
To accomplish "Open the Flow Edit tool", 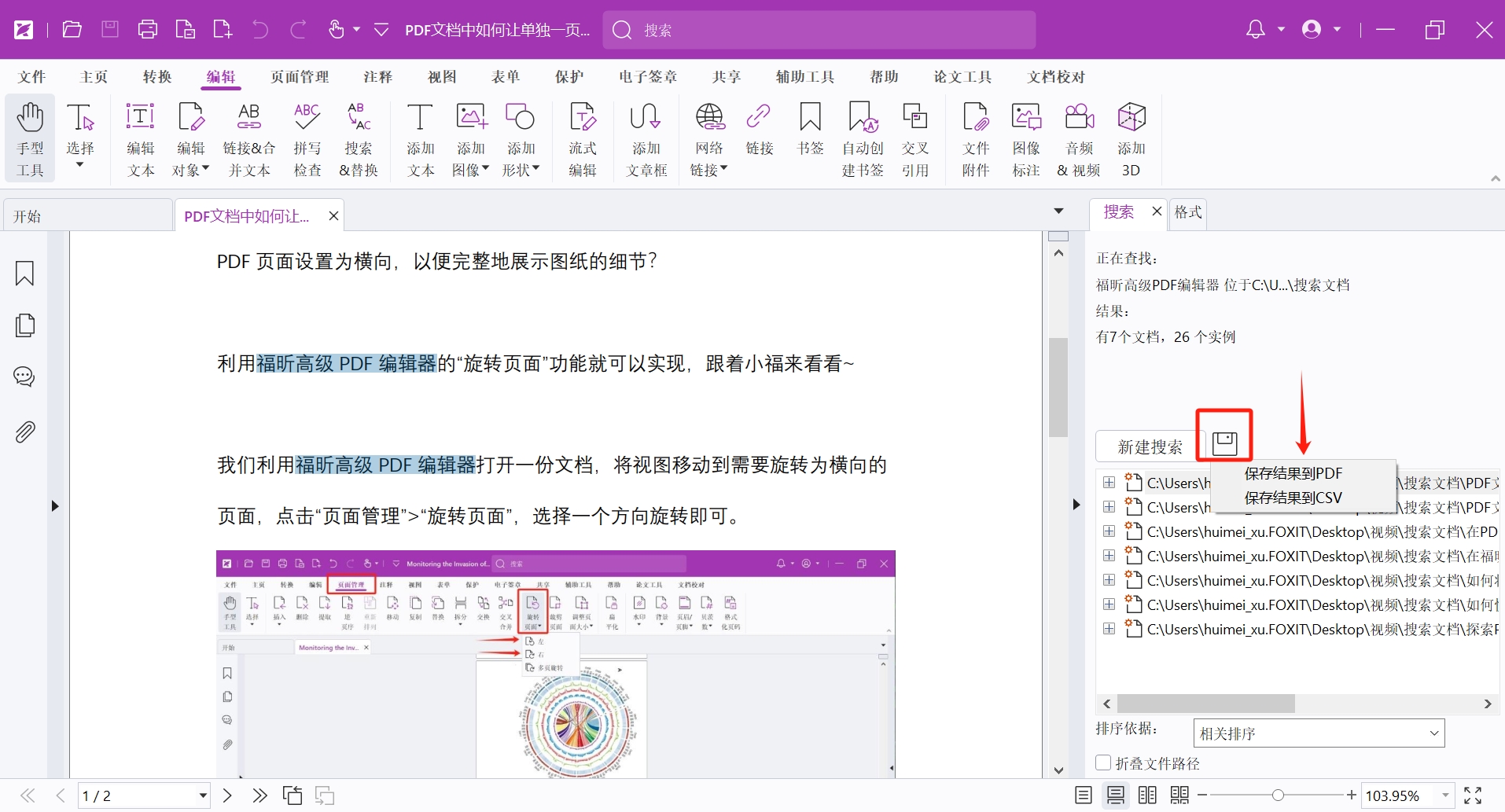I will [x=583, y=139].
